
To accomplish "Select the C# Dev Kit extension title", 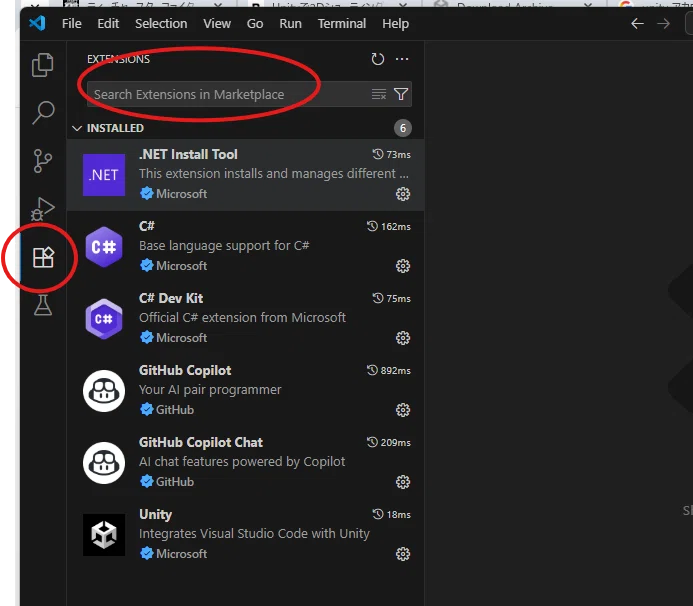I will click(x=171, y=298).
